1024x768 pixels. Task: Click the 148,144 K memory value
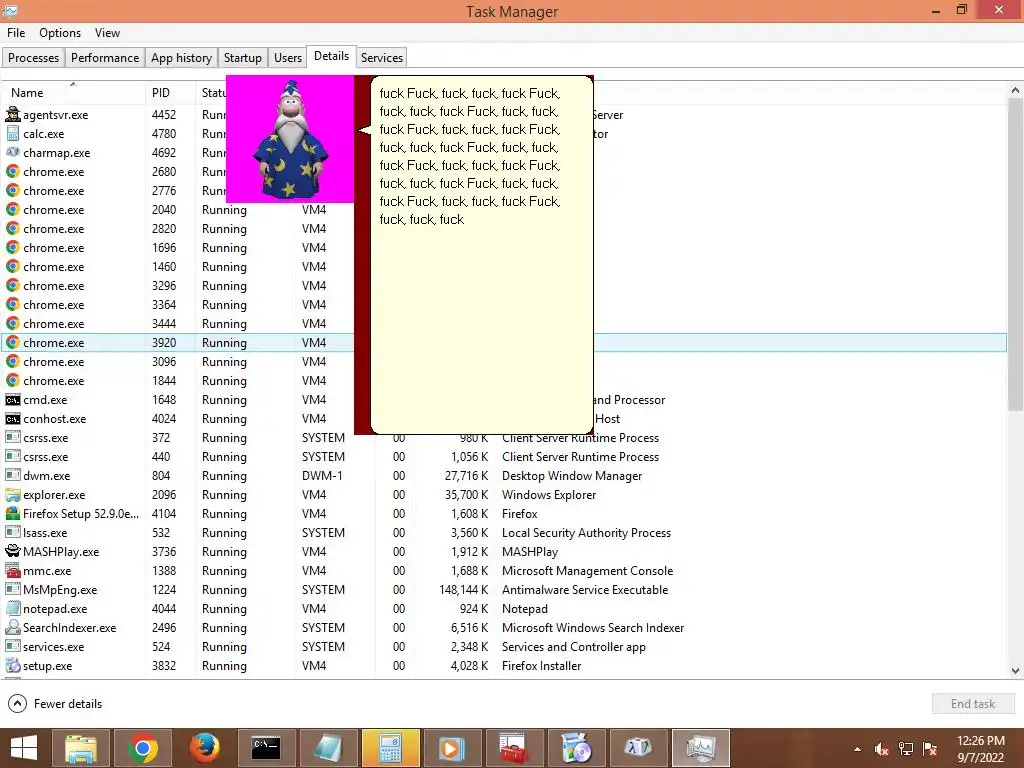tap(464, 589)
